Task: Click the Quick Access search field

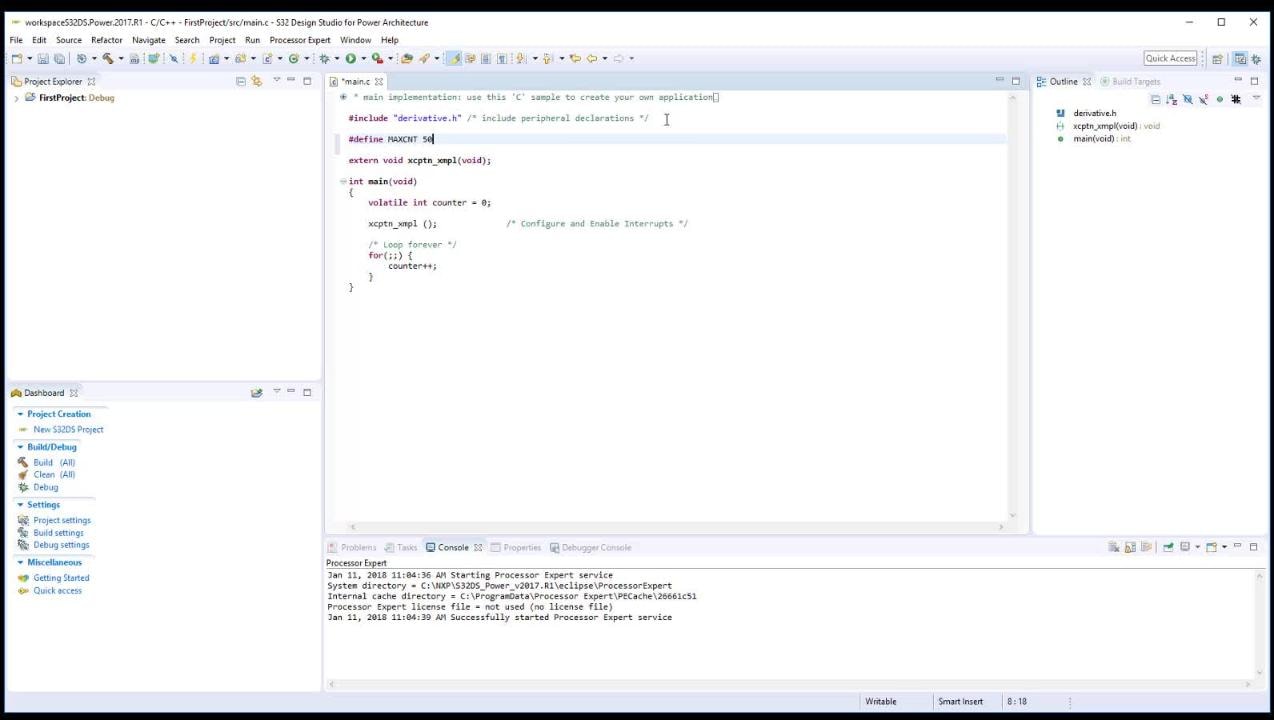Action: [x=1170, y=59]
